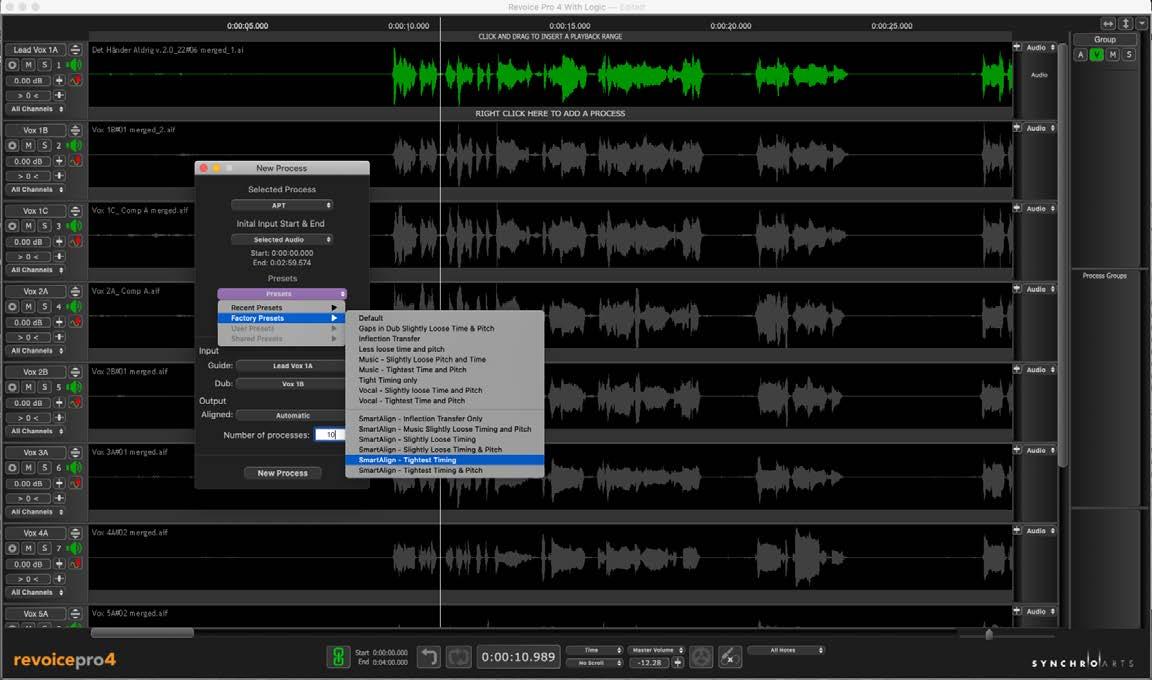Open the Time display mode dropdown
The height and width of the screenshot is (680, 1152).
[594, 650]
